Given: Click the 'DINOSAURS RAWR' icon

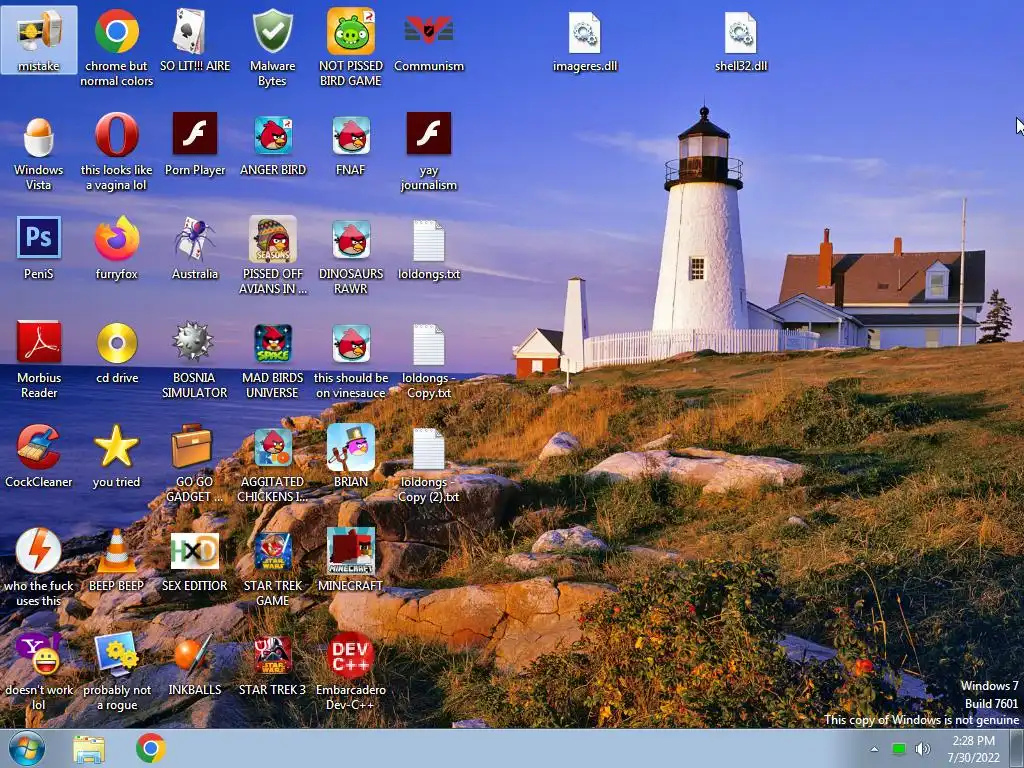Looking at the screenshot, I should pos(351,256).
